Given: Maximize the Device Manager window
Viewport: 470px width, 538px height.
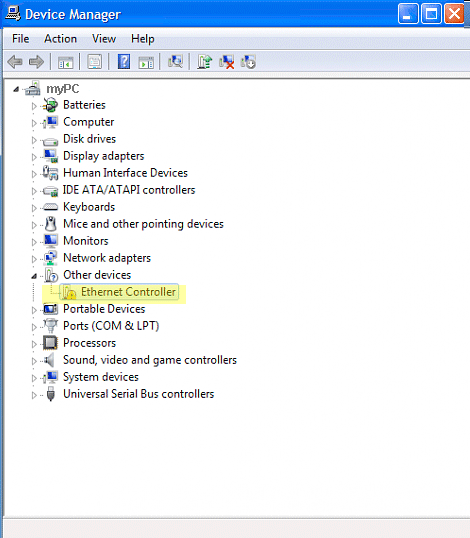Looking at the screenshot, I should pyautogui.click(x=431, y=14).
